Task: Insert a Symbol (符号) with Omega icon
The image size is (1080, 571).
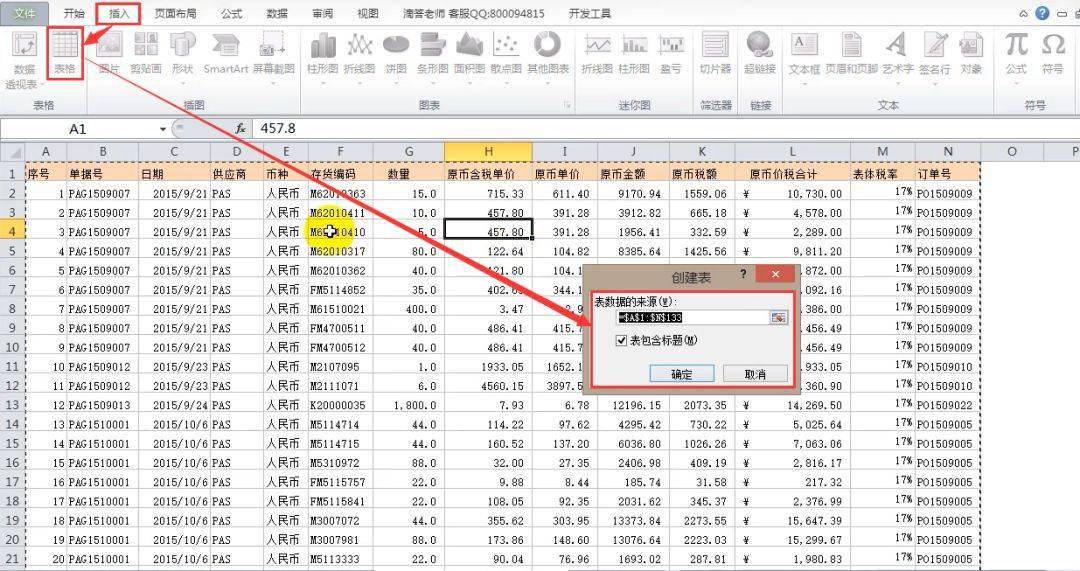Action: pyautogui.click(x=1052, y=54)
